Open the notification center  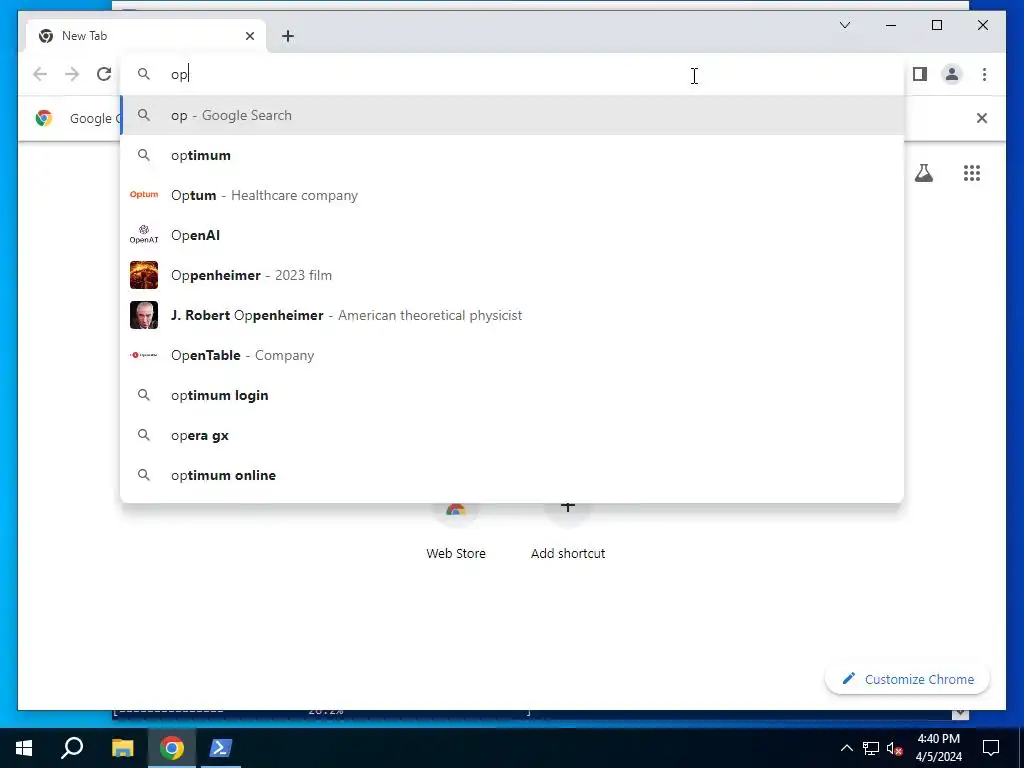point(991,748)
